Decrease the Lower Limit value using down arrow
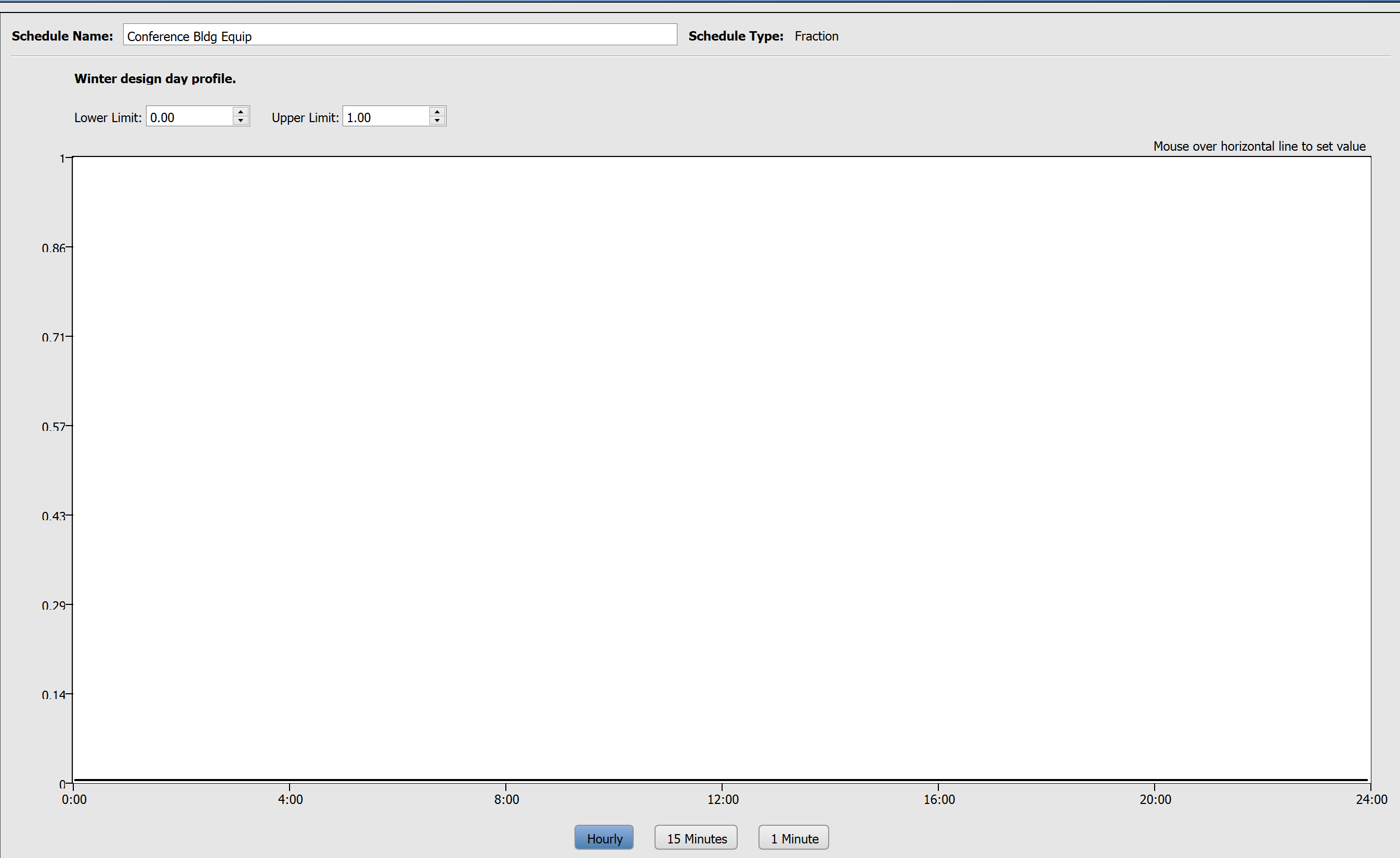The height and width of the screenshot is (858, 1400). click(241, 121)
